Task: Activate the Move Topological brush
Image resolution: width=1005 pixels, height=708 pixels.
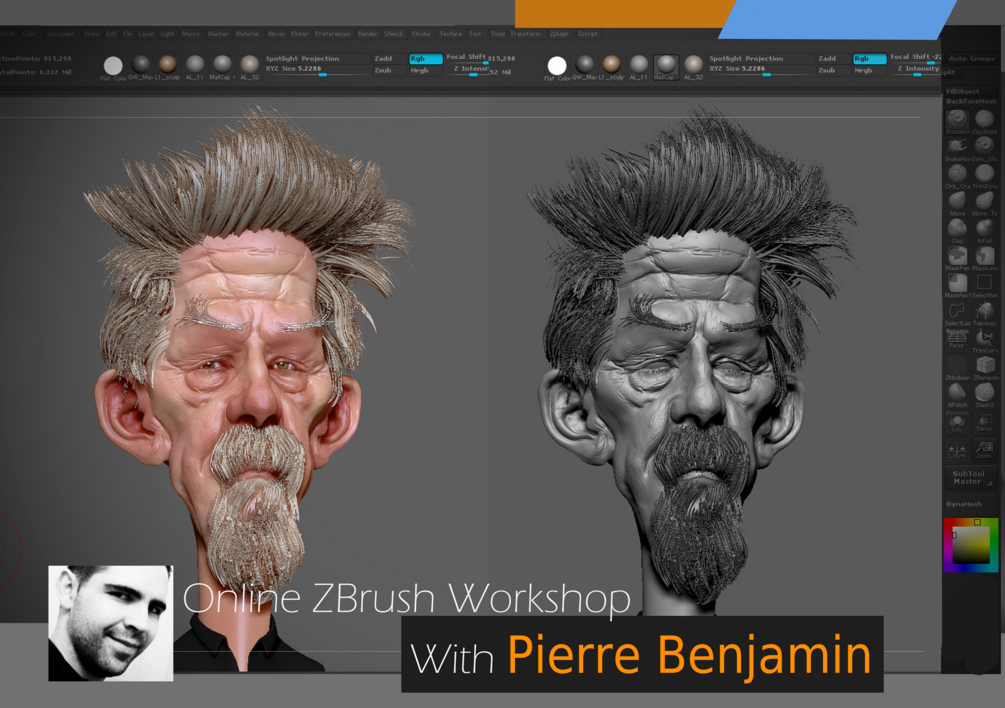Action: pos(984,202)
